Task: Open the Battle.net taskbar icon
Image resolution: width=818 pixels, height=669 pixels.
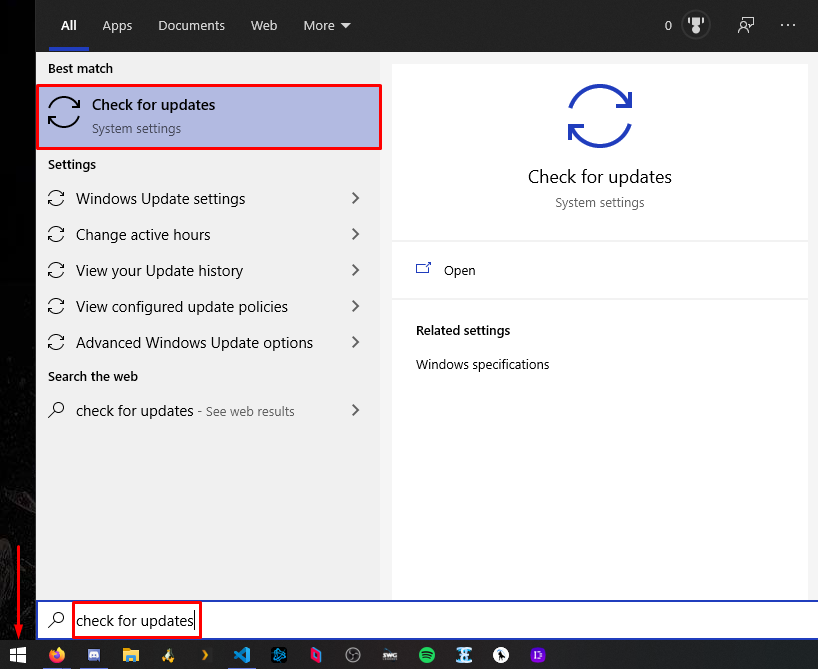Action: point(279,654)
